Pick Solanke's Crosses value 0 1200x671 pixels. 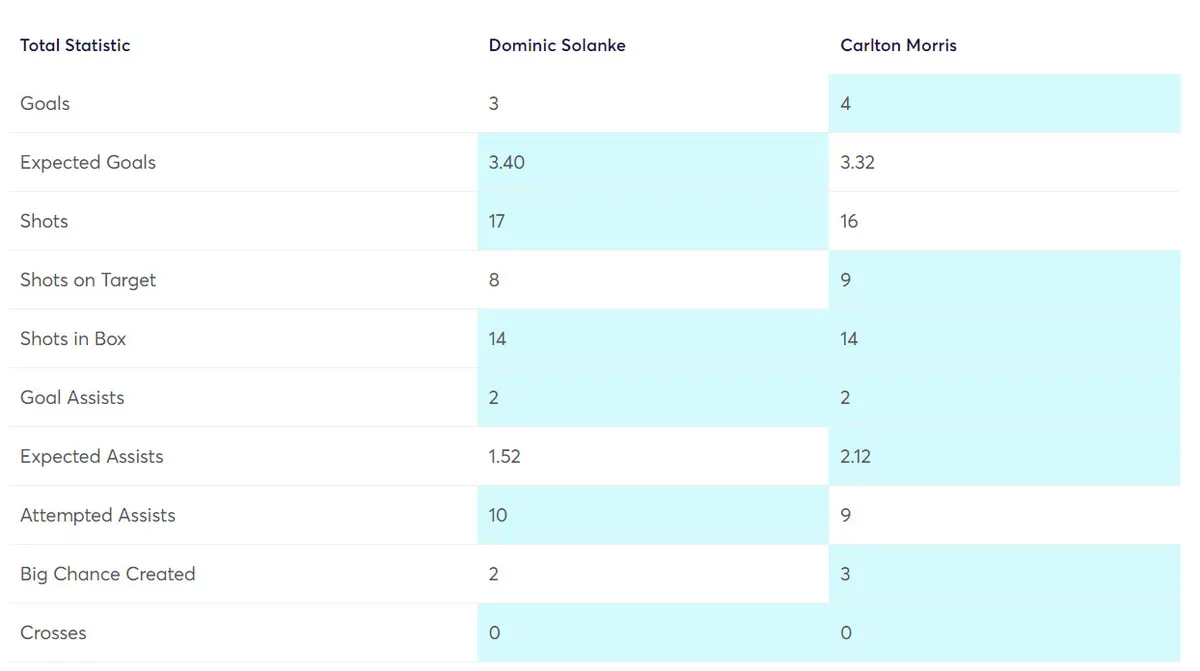click(x=494, y=634)
